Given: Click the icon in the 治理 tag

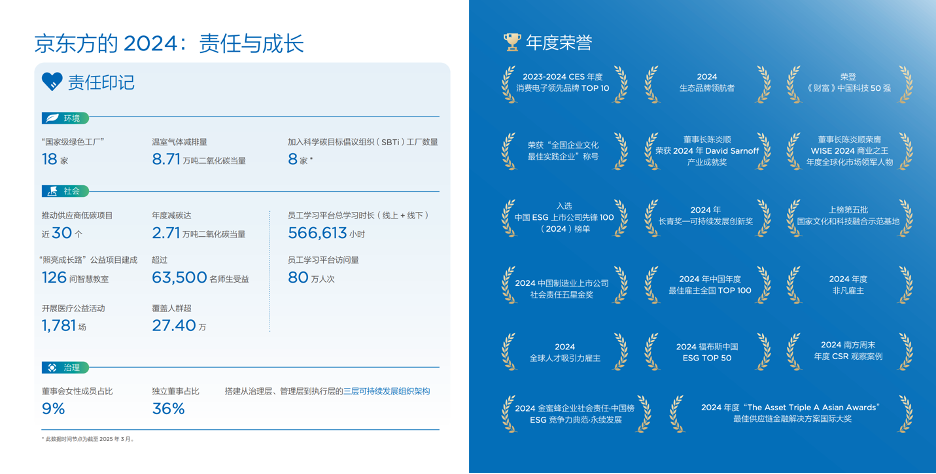Looking at the screenshot, I should click(x=53, y=367).
